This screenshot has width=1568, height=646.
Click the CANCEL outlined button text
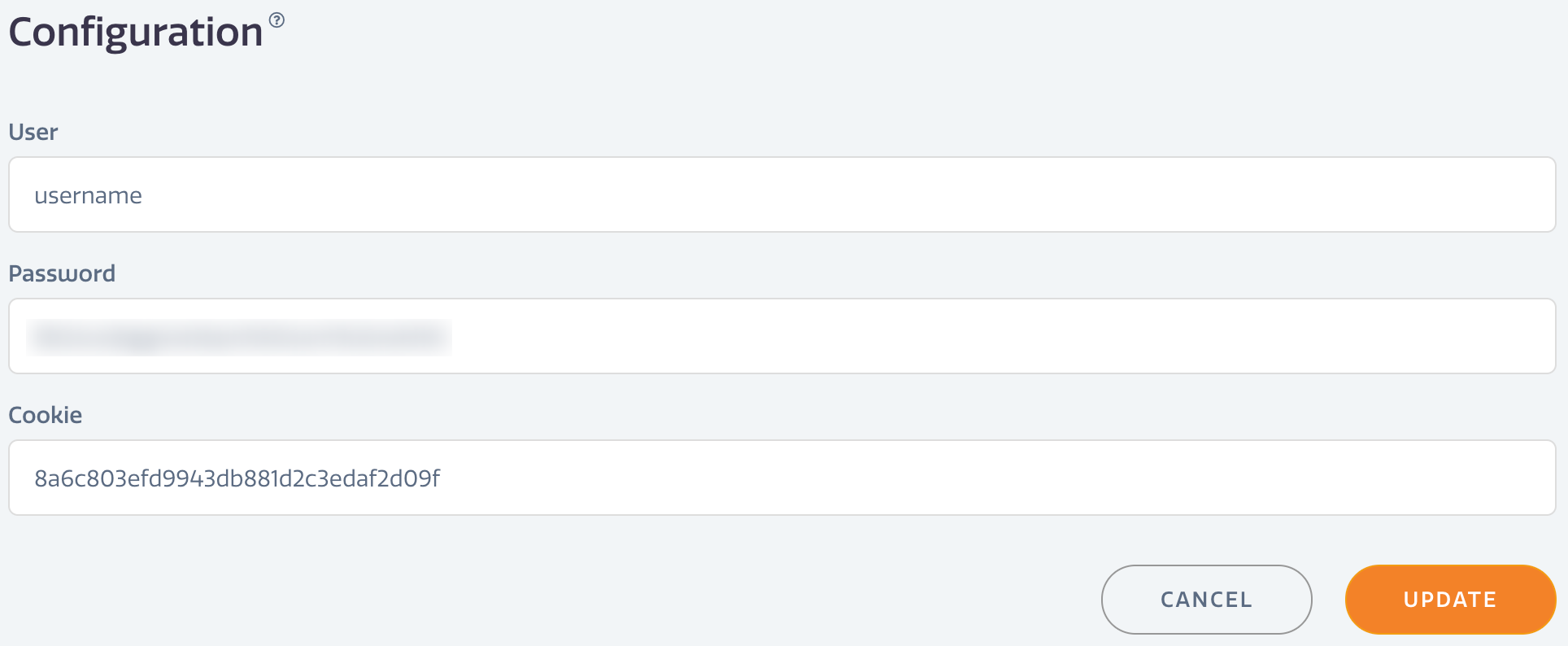click(x=1206, y=600)
